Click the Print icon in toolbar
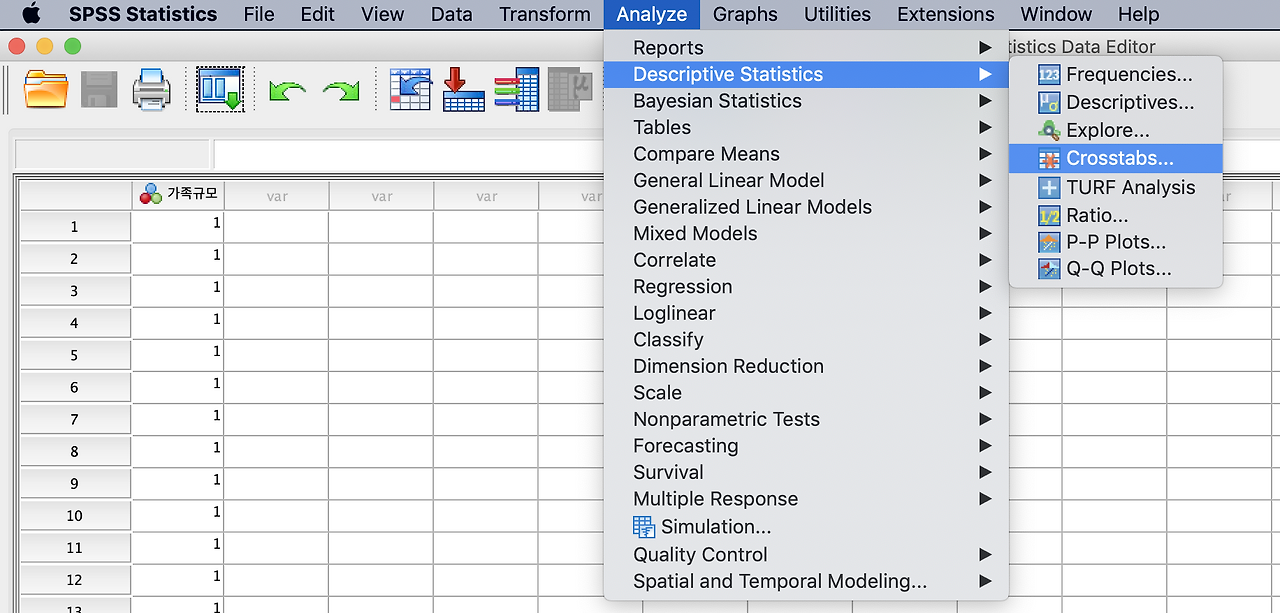The image size is (1280, 613). [x=152, y=89]
